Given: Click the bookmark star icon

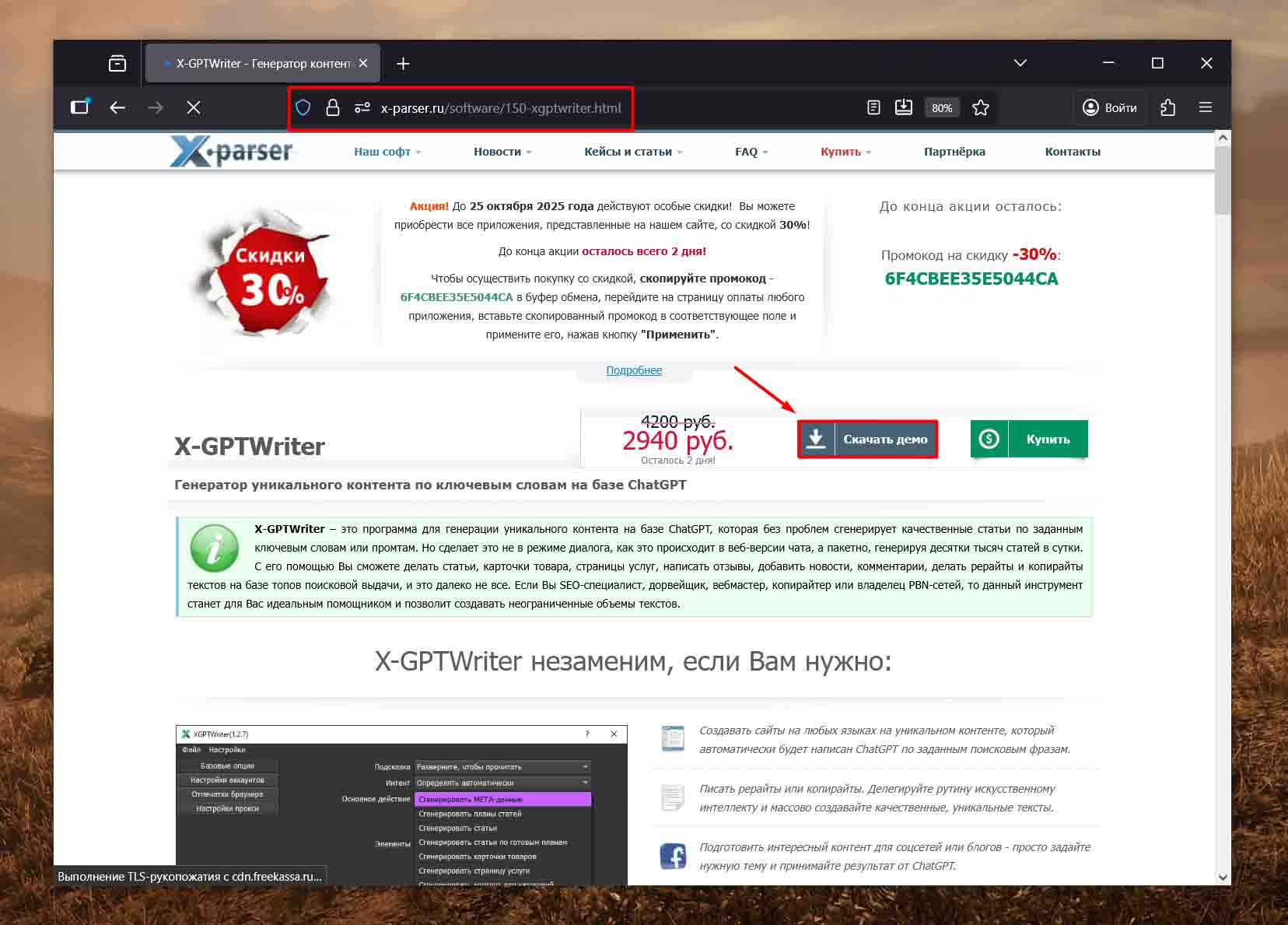Looking at the screenshot, I should pyautogui.click(x=981, y=108).
